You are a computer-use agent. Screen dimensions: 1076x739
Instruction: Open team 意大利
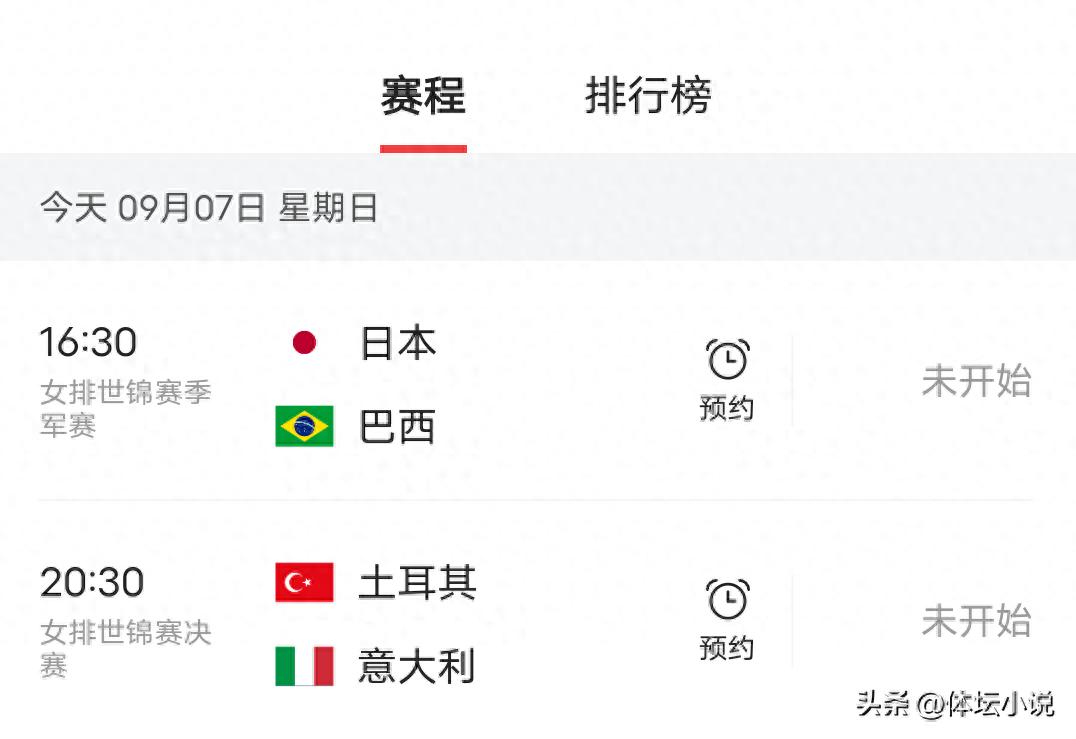417,666
